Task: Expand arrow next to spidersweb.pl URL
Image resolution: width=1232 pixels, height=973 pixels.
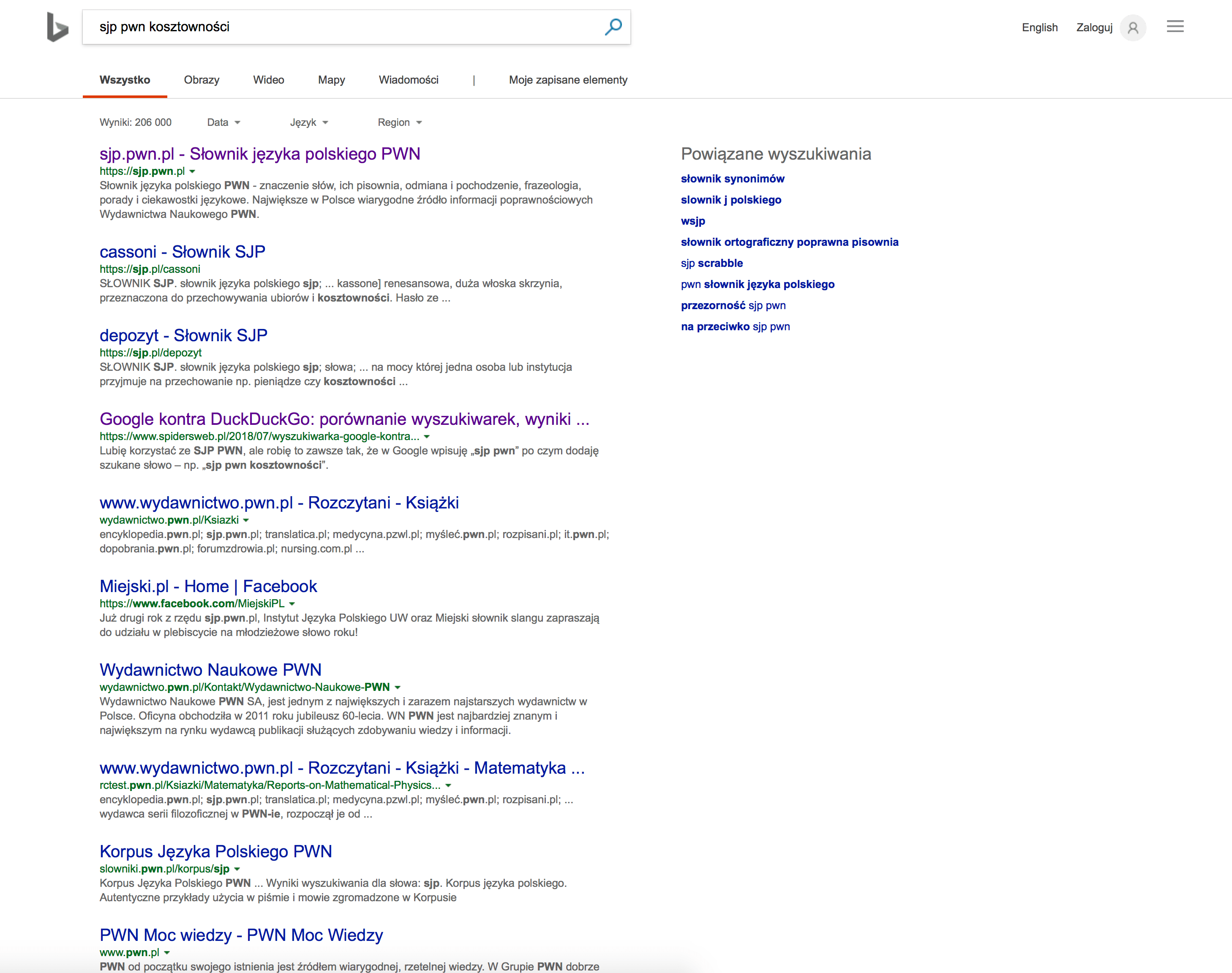Action: 427,437
